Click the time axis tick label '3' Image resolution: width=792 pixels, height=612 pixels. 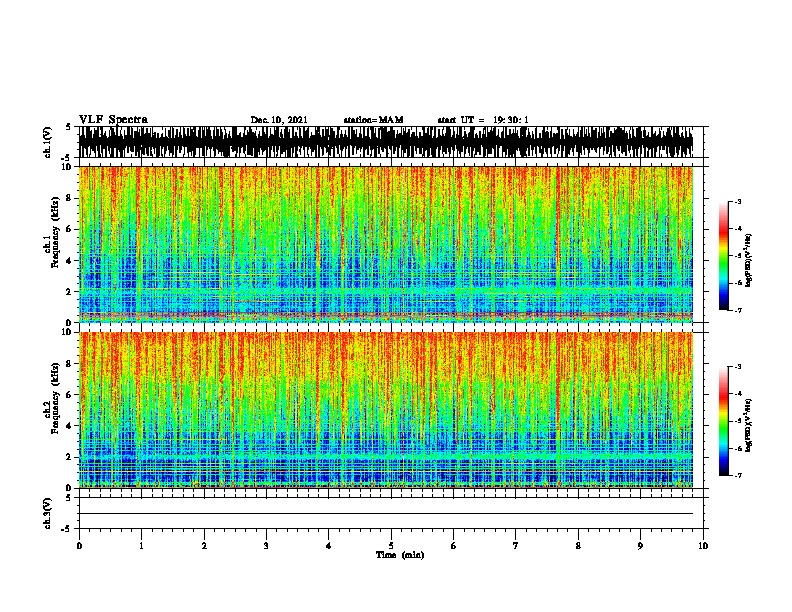pyautogui.click(x=266, y=546)
